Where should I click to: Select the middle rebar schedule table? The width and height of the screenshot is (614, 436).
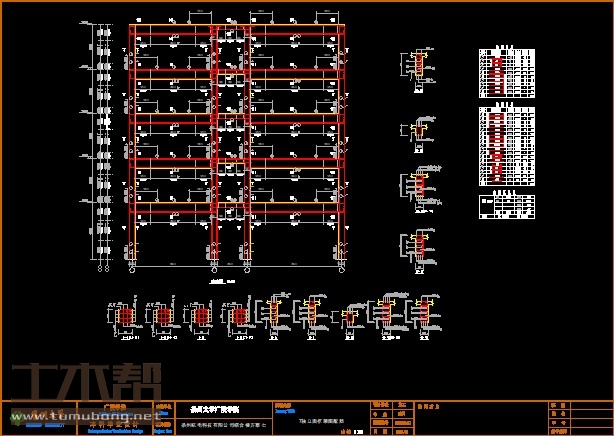pyautogui.click(x=506, y=146)
